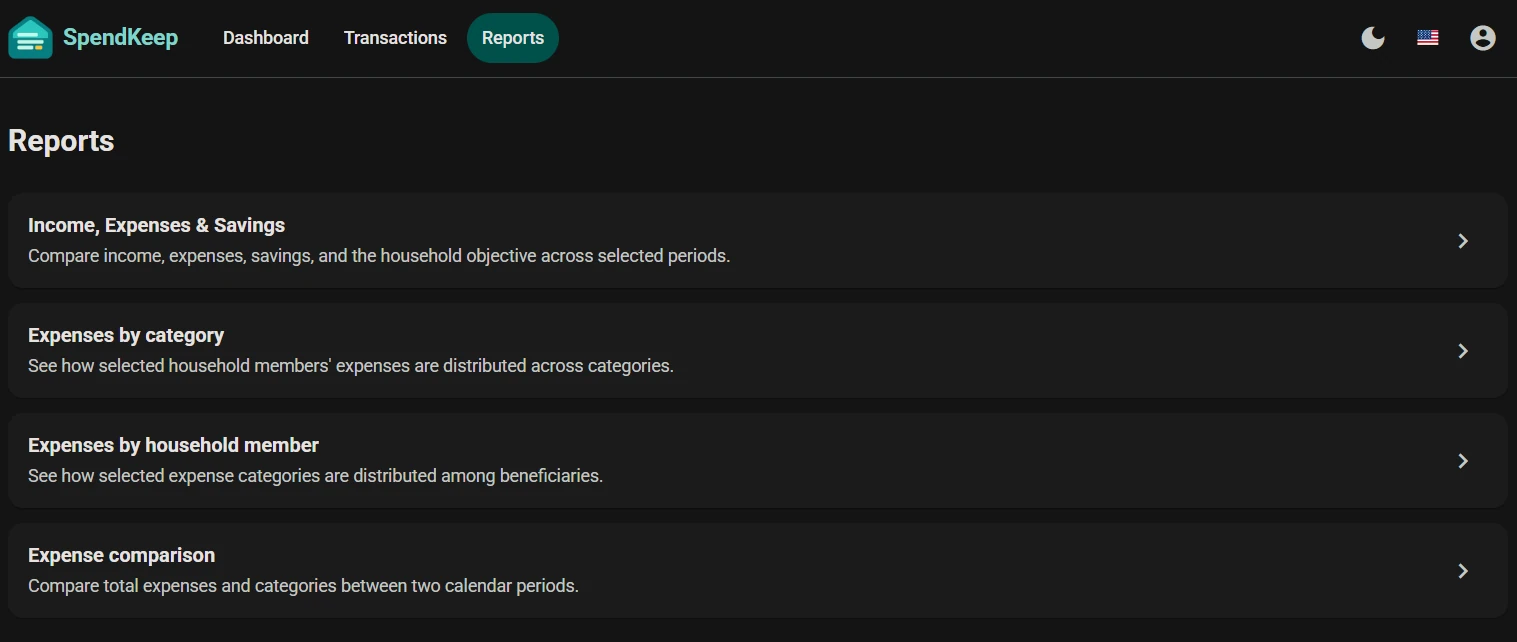Click the SpendKeep house logo icon
1517x642 pixels.
point(30,38)
